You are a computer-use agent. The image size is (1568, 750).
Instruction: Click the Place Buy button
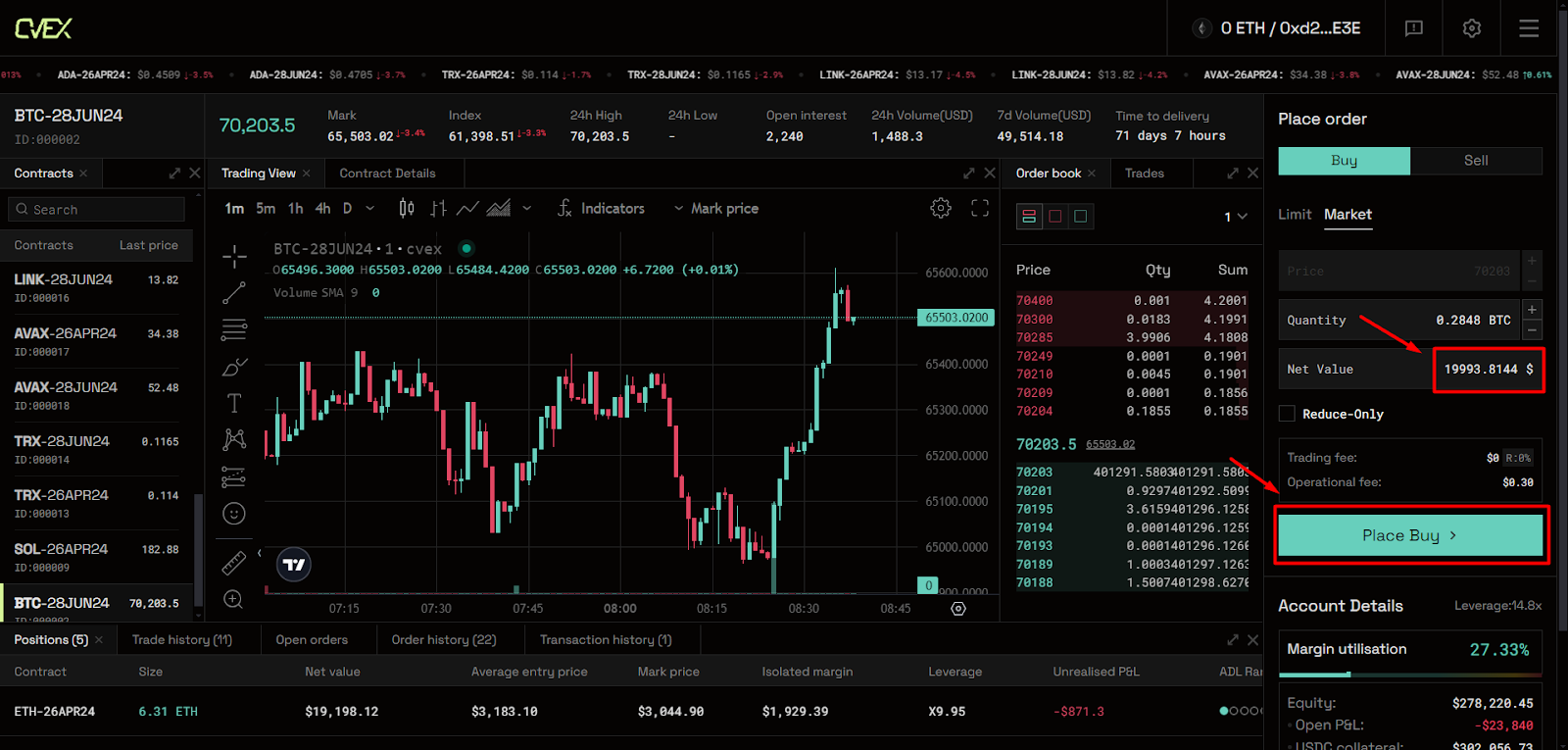point(1409,535)
